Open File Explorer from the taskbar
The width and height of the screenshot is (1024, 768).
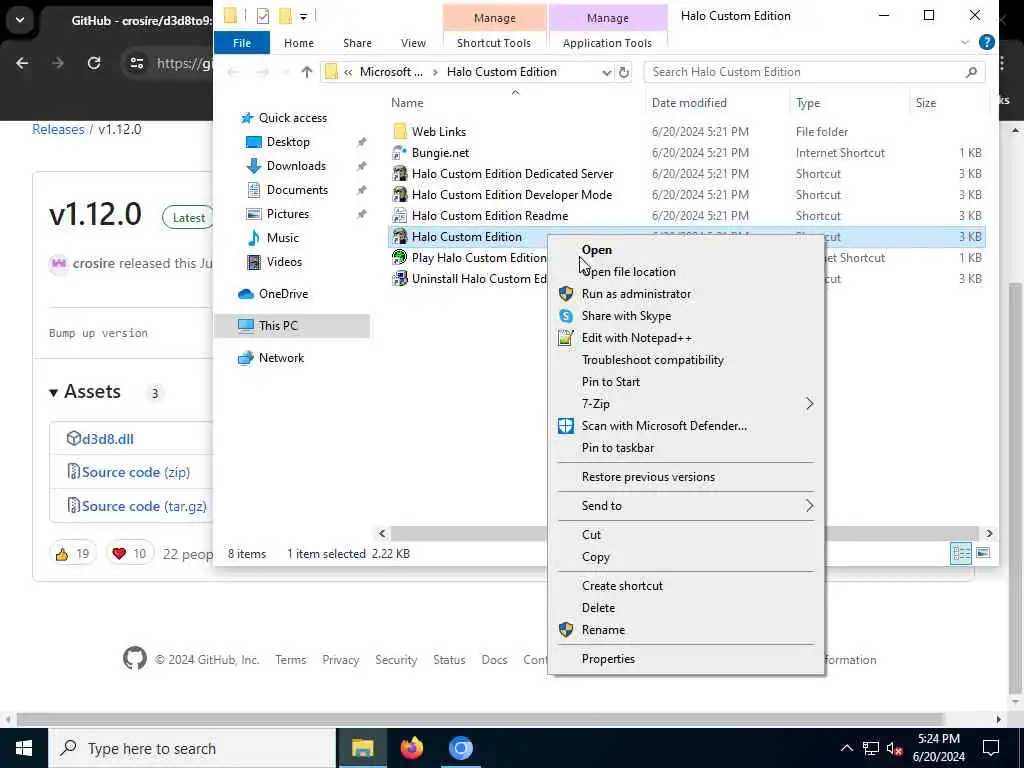(362, 748)
